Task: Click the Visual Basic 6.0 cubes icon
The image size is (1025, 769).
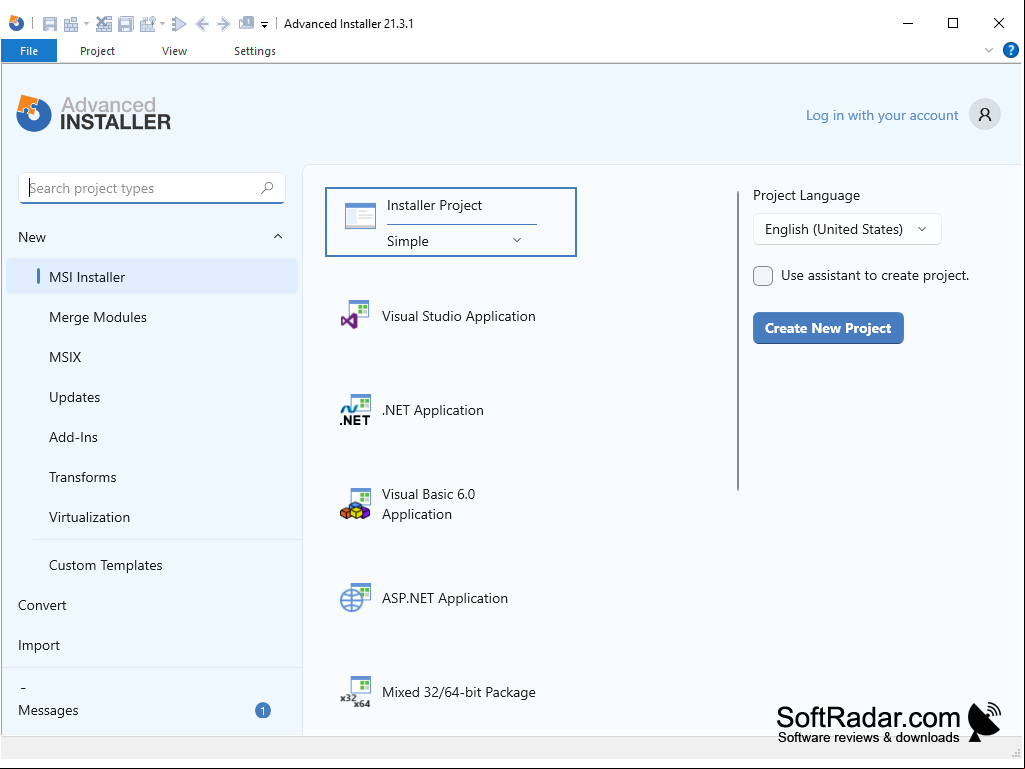Action: (356, 504)
